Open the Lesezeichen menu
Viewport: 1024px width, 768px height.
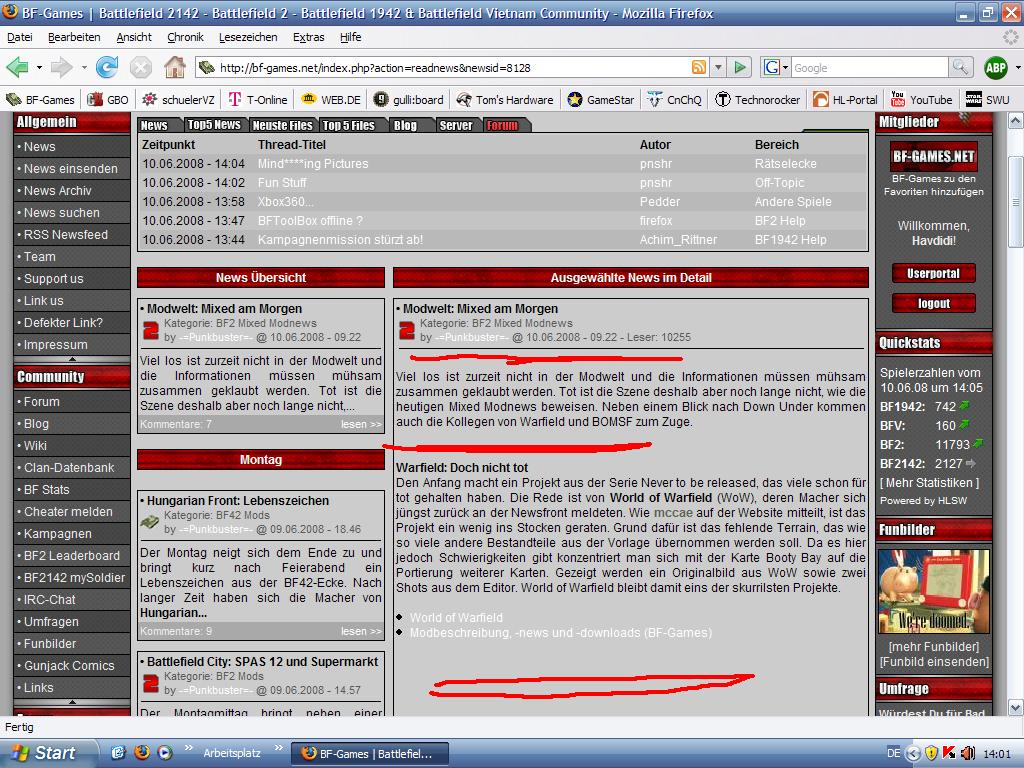coord(248,37)
